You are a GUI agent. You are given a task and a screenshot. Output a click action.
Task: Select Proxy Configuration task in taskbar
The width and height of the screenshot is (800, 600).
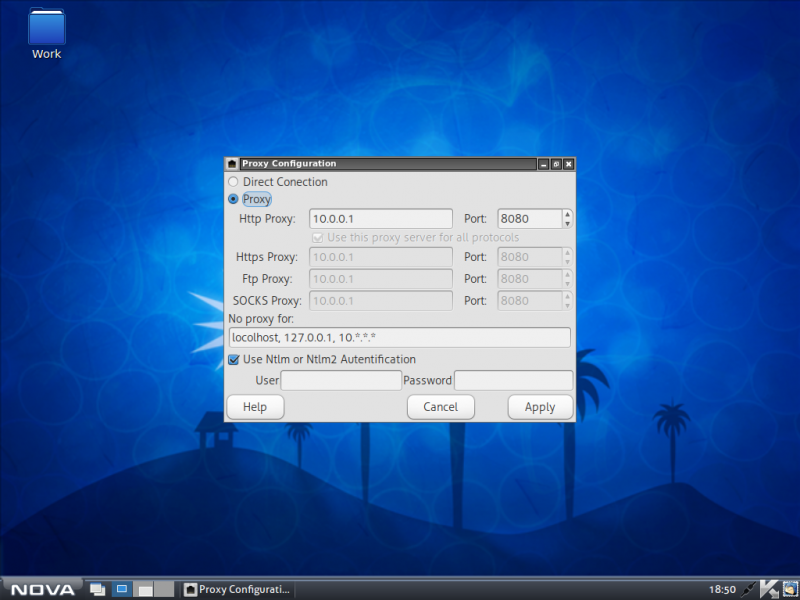click(238, 589)
